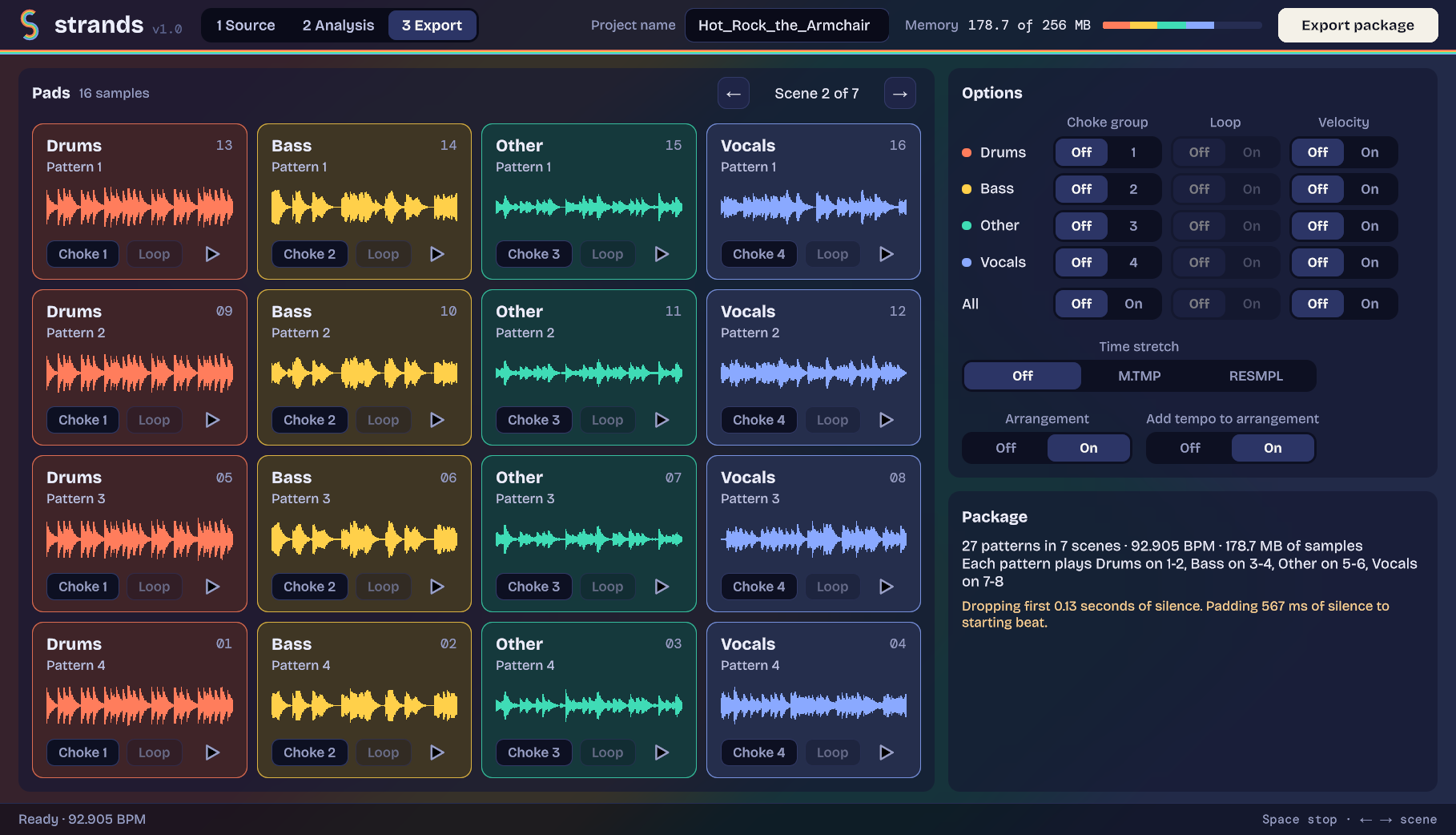Turn Vocals velocity On
This screenshot has height=835, width=1456.
coord(1370,262)
